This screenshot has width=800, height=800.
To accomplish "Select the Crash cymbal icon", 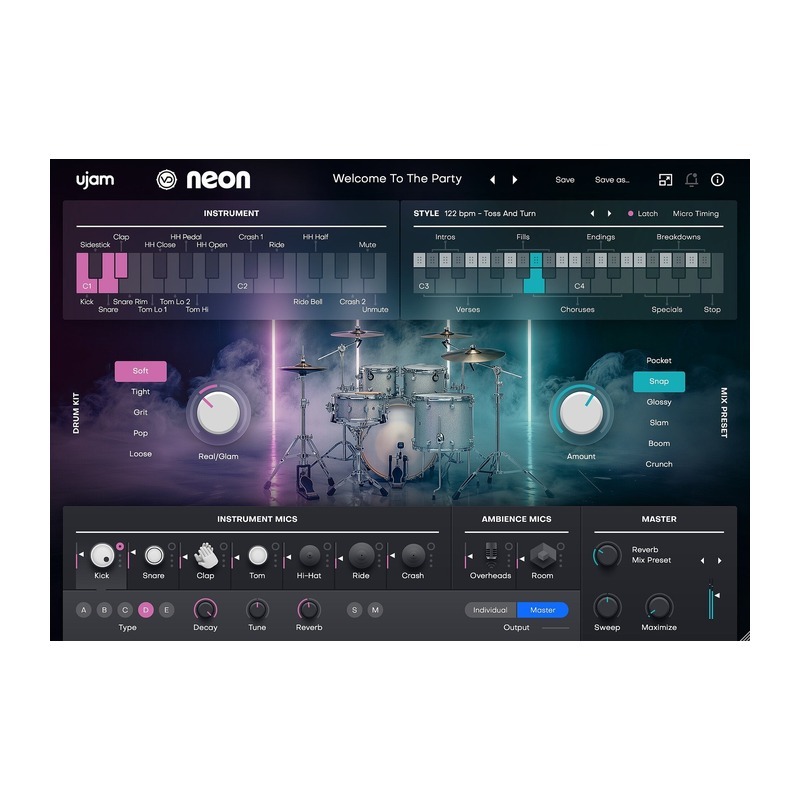I will [x=413, y=556].
